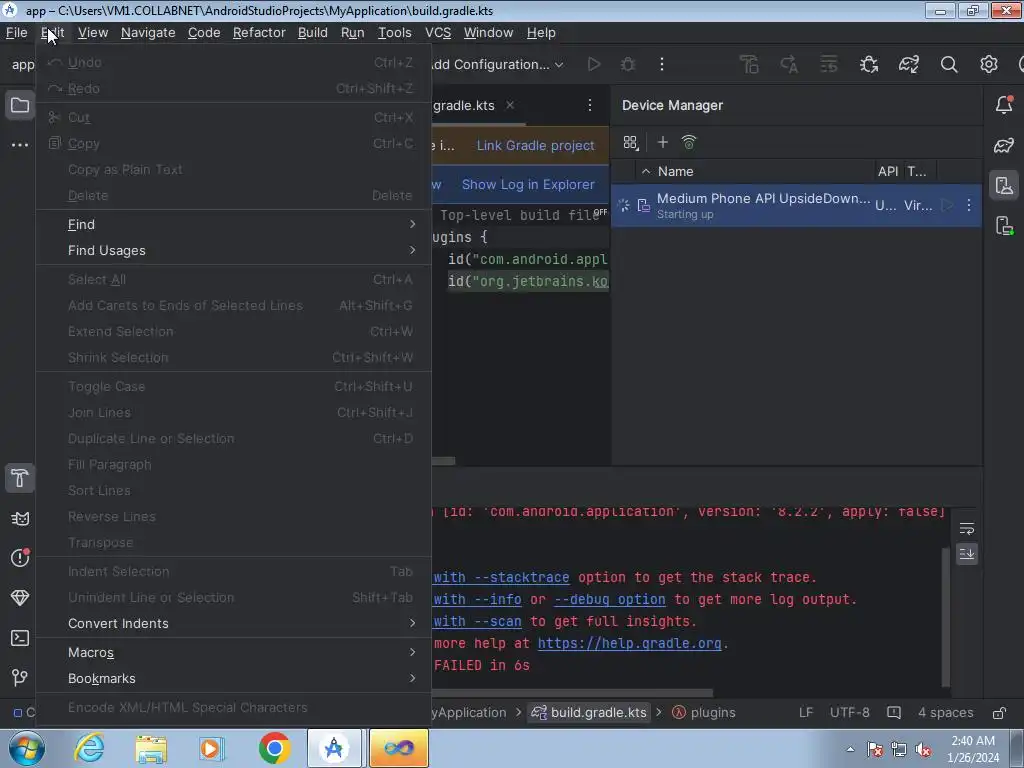Click the build output vertical scrollbar
This screenshot has width=1024, height=768.
946,617
